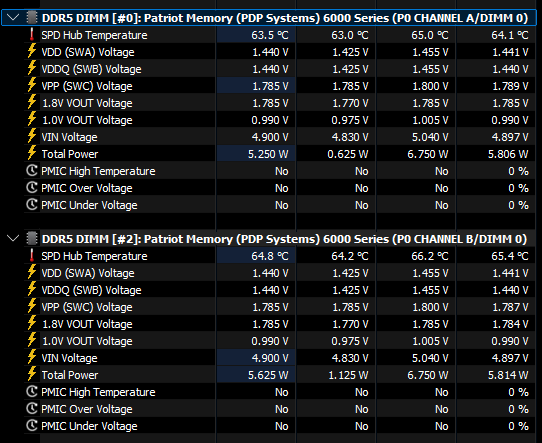Click clock icon beside DIMM #2 PMIC High Temperature
This screenshot has height=443, width=542.
pos(32,392)
